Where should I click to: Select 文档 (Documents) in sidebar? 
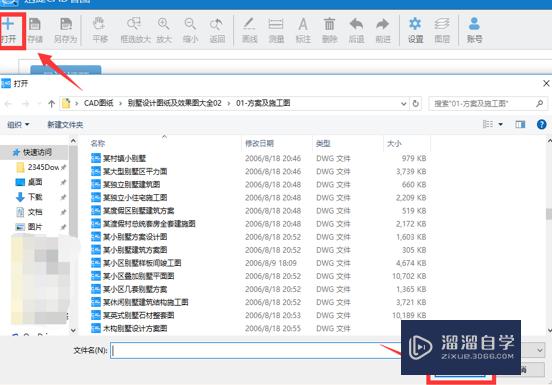coord(34,212)
